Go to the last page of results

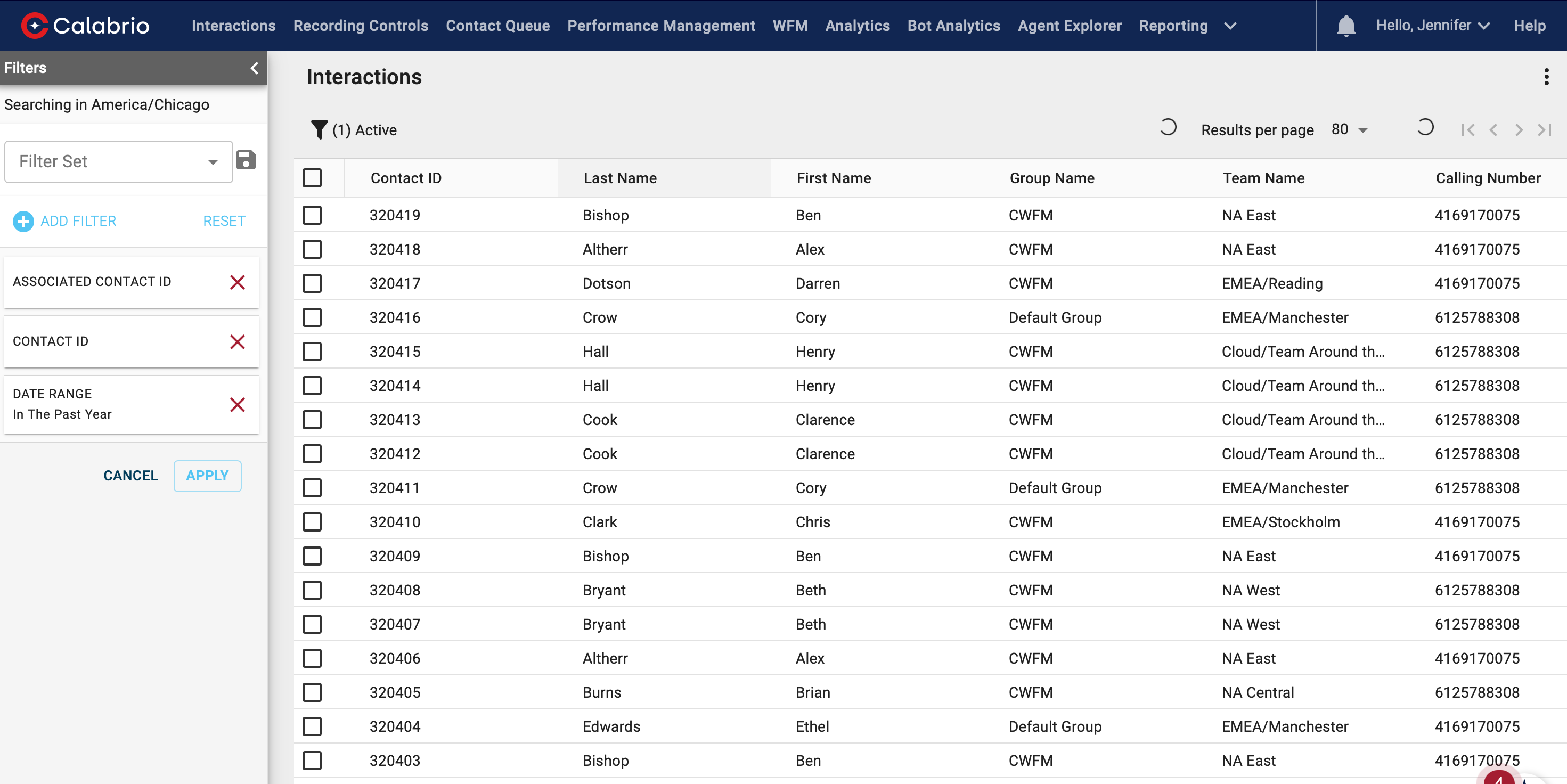pos(1545,129)
